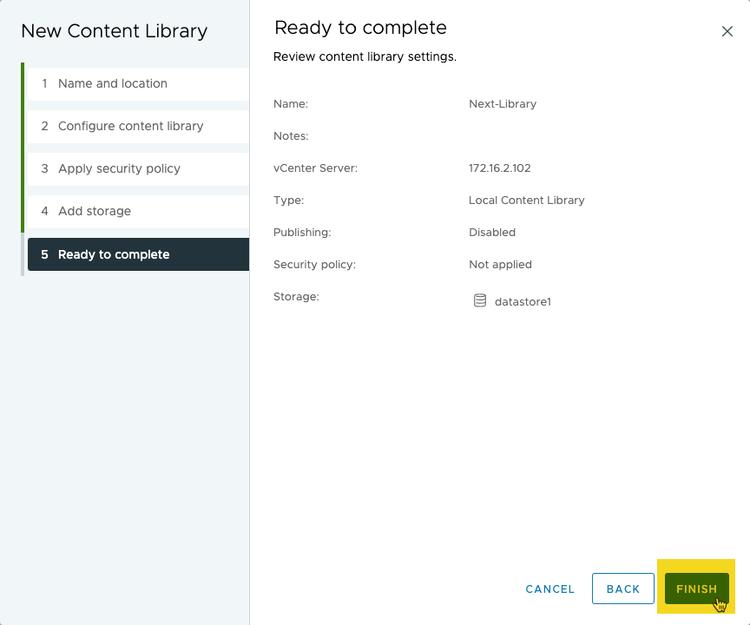Viewport: 750px width, 625px height.
Task: Click the Next-Library name value
Action: pos(502,104)
